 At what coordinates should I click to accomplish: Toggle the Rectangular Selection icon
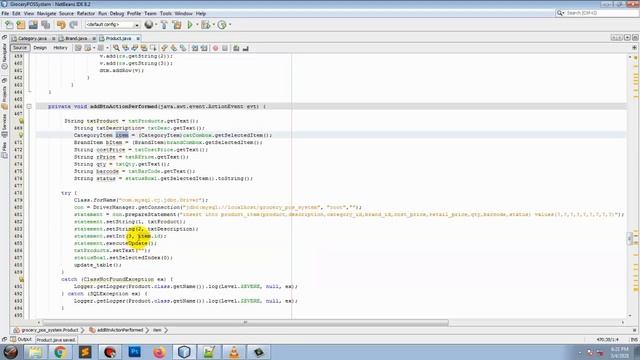153,48
